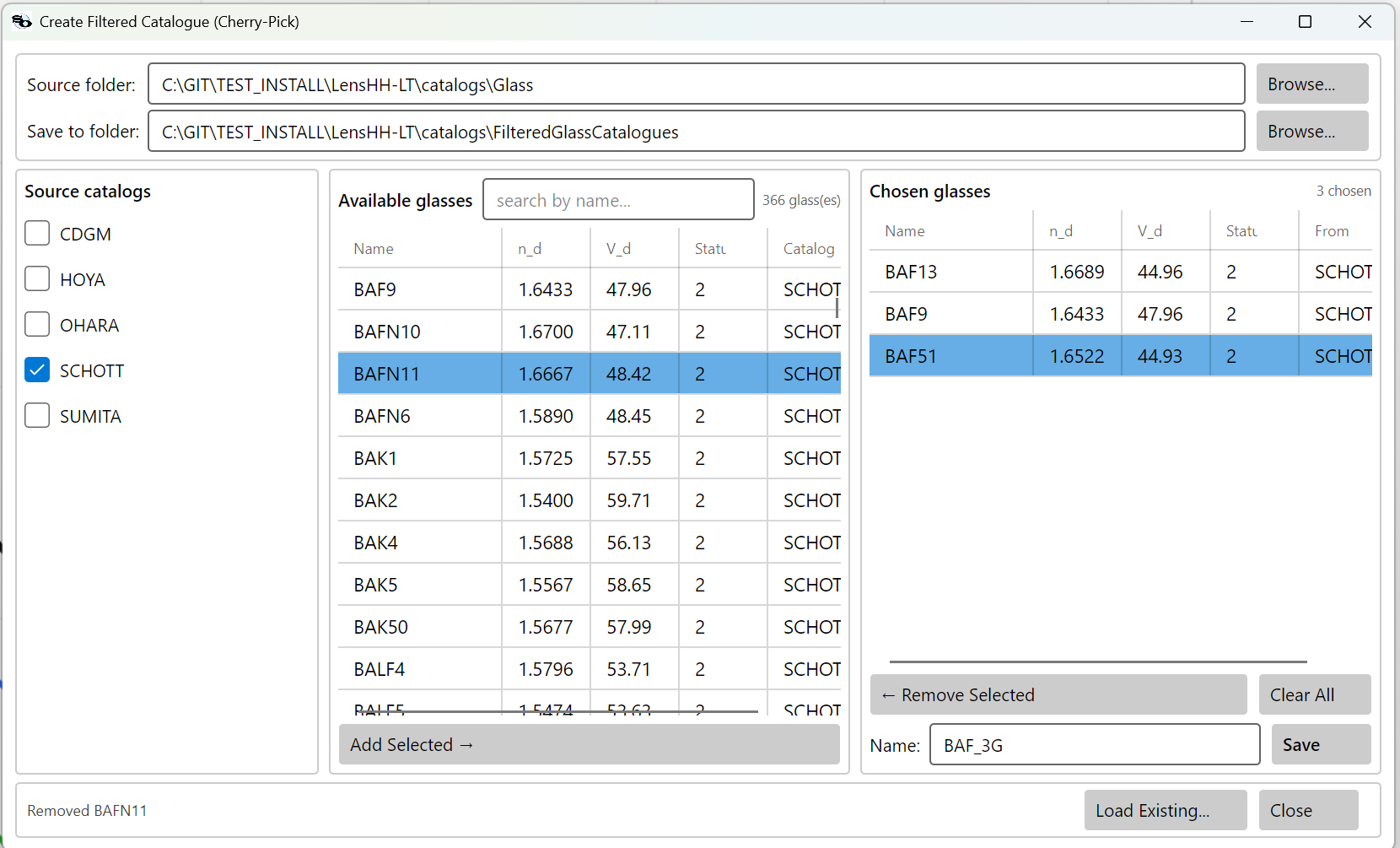
Task: Select the BAFN11 available glass row
Action: pos(590,374)
